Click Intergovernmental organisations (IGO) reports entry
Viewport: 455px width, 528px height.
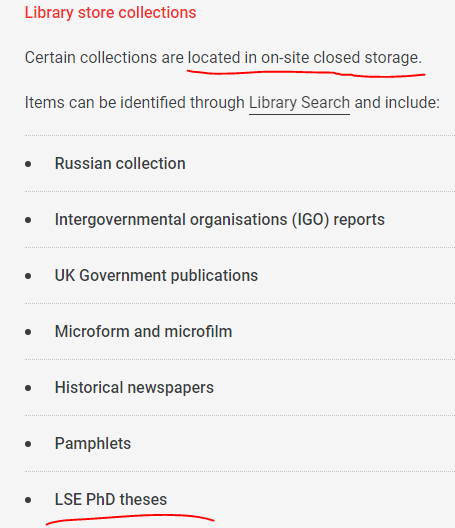(220, 220)
